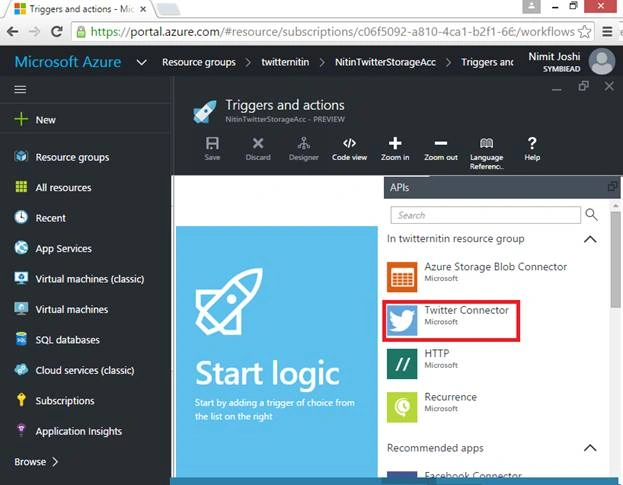
Task: Collapse the Recommended apps section
Action: coord(590,448)
